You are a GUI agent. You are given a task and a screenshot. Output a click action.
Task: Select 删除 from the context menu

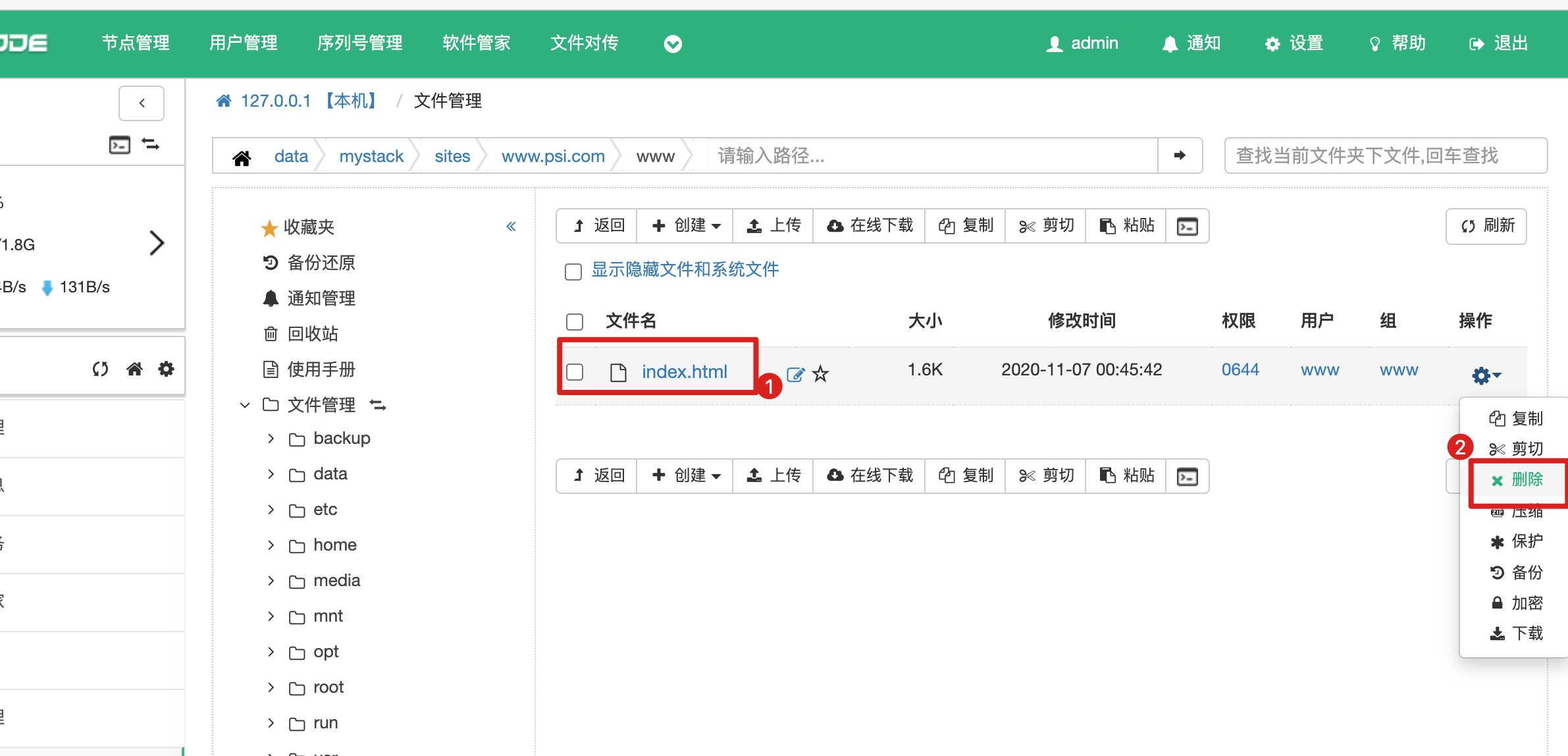click(1517, 480)
